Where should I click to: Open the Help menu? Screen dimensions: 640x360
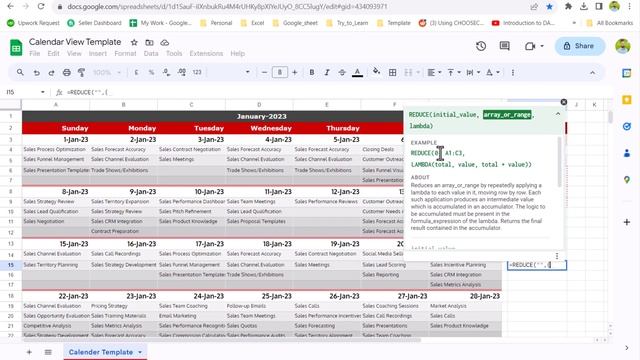[237, 53]
